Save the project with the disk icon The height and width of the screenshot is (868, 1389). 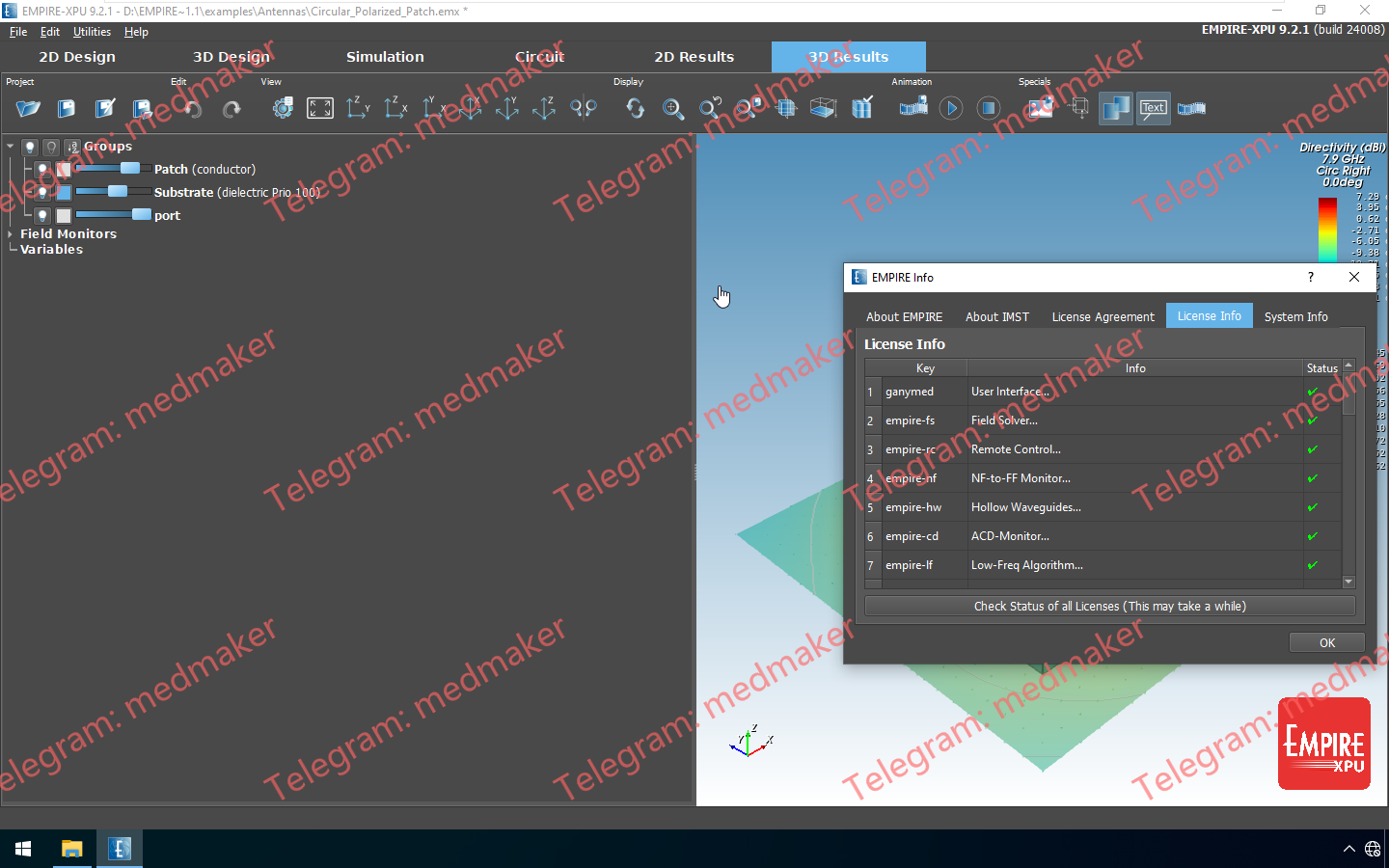tap(67, 108)
